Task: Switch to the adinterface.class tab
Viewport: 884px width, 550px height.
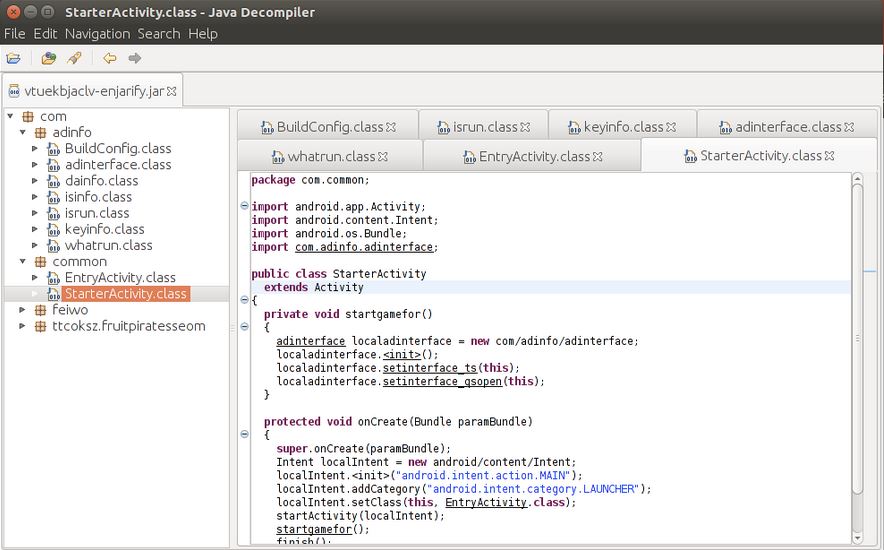Action: [786, 127]
